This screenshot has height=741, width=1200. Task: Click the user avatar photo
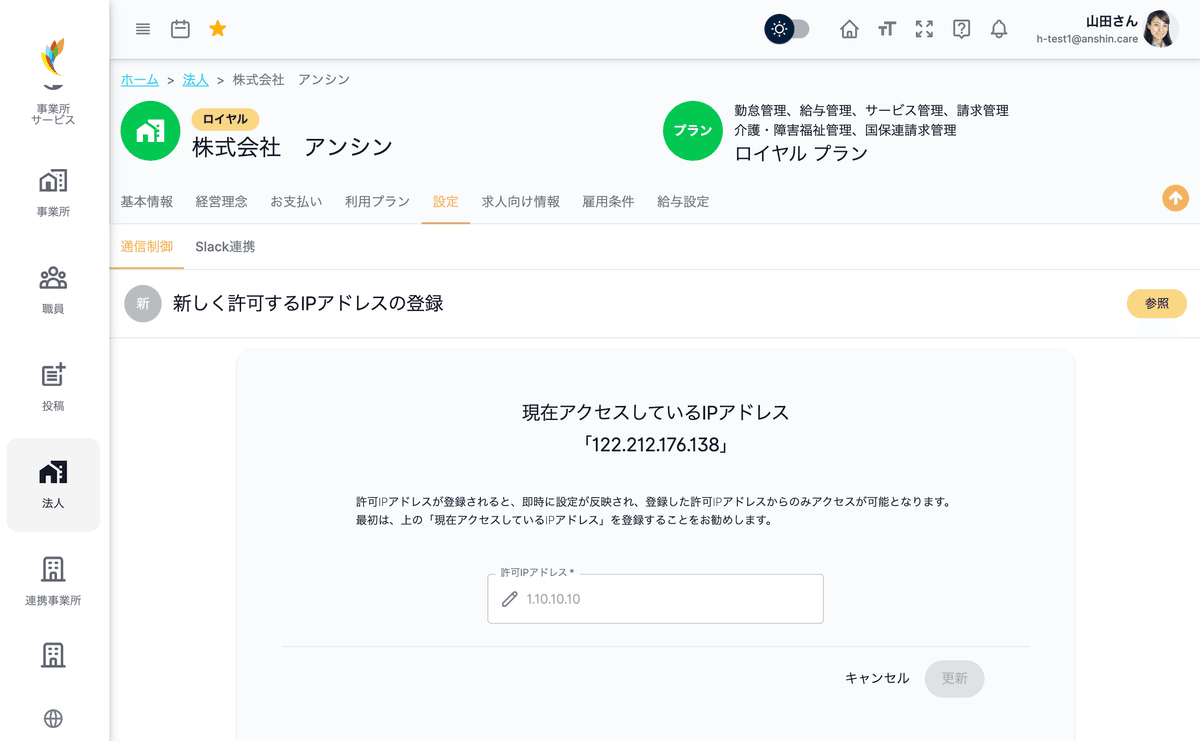tap(1161, 29)
